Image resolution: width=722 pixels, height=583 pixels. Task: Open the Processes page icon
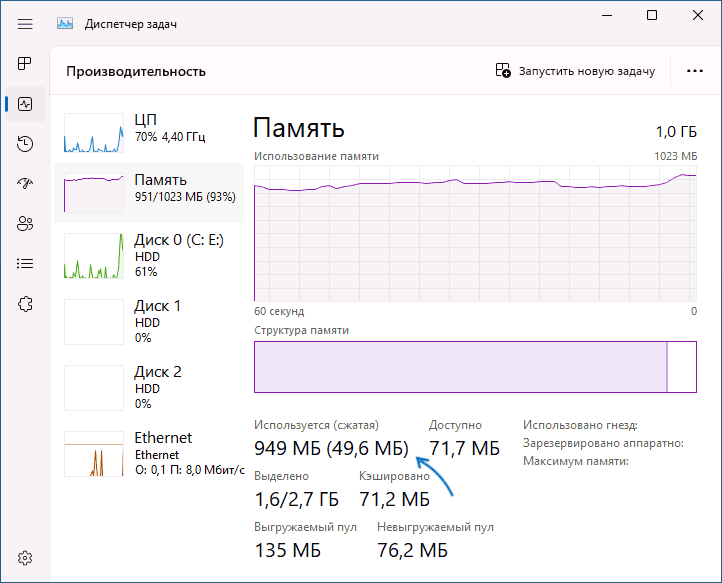click(25, 64)
